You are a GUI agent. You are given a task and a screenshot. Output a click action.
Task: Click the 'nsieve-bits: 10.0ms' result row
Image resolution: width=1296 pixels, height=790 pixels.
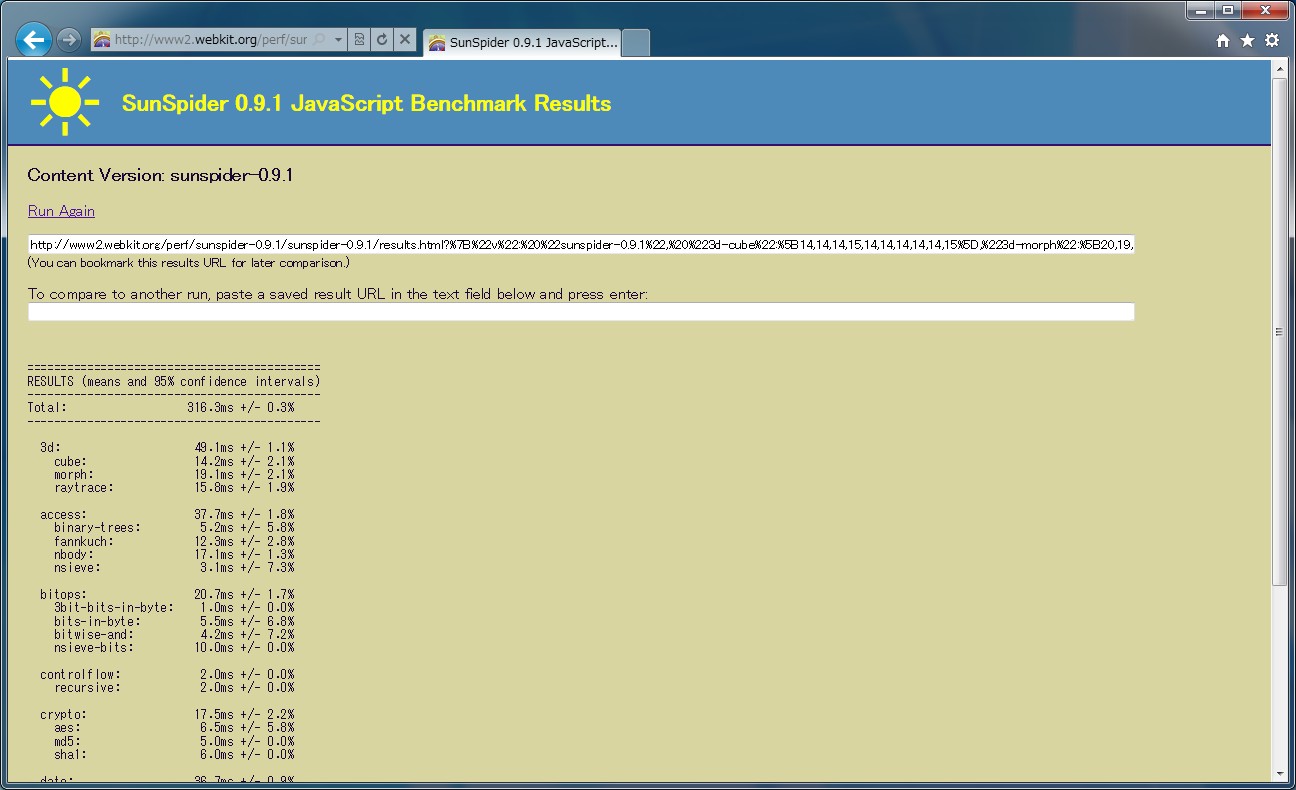[x=174, y=648]
